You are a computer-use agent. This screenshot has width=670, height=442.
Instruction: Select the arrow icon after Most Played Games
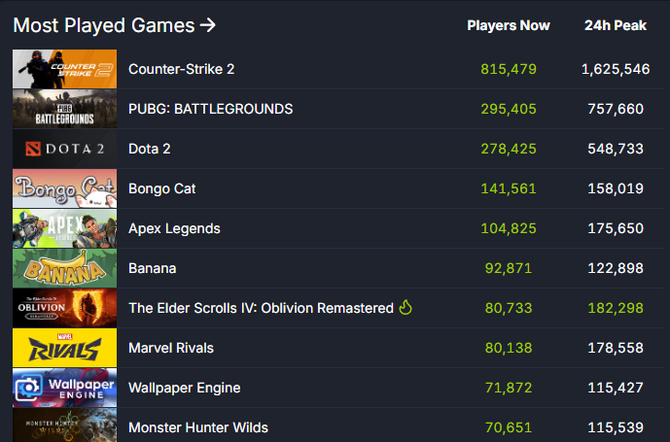[208, 25]
